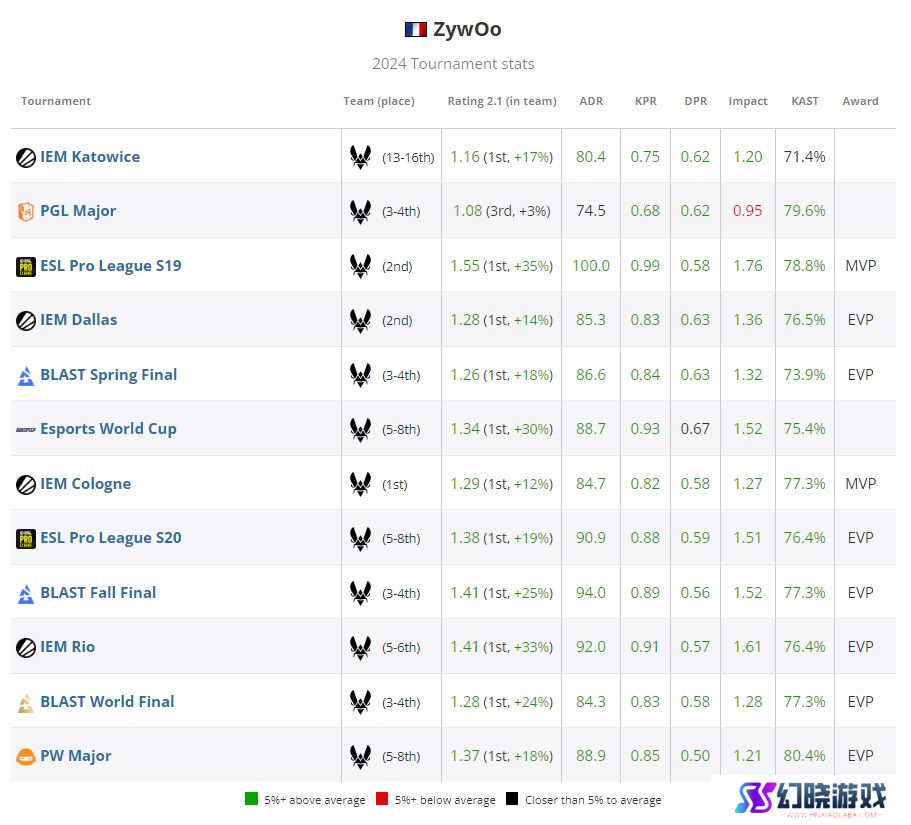Screen dimensions: 911x825
Task: Click the MVP award in ESL Pro League S19 row
Action: 860,266
